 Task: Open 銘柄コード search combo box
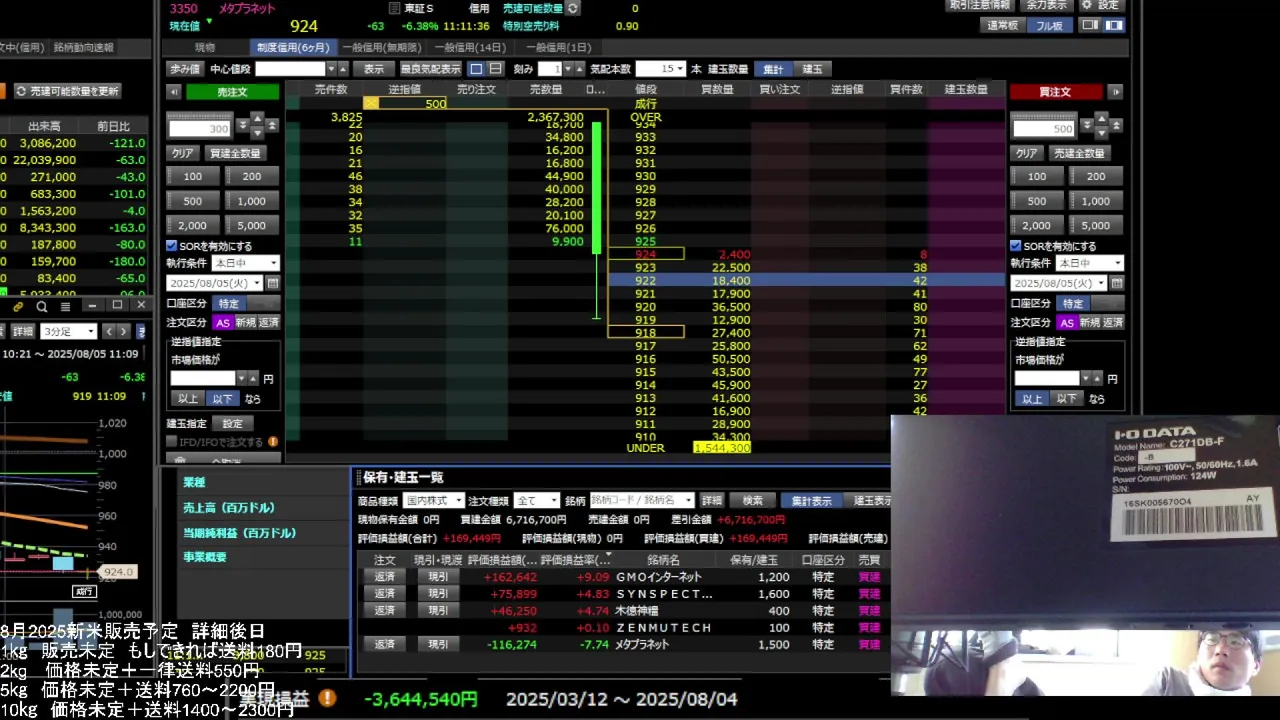(x=641, y=500)
